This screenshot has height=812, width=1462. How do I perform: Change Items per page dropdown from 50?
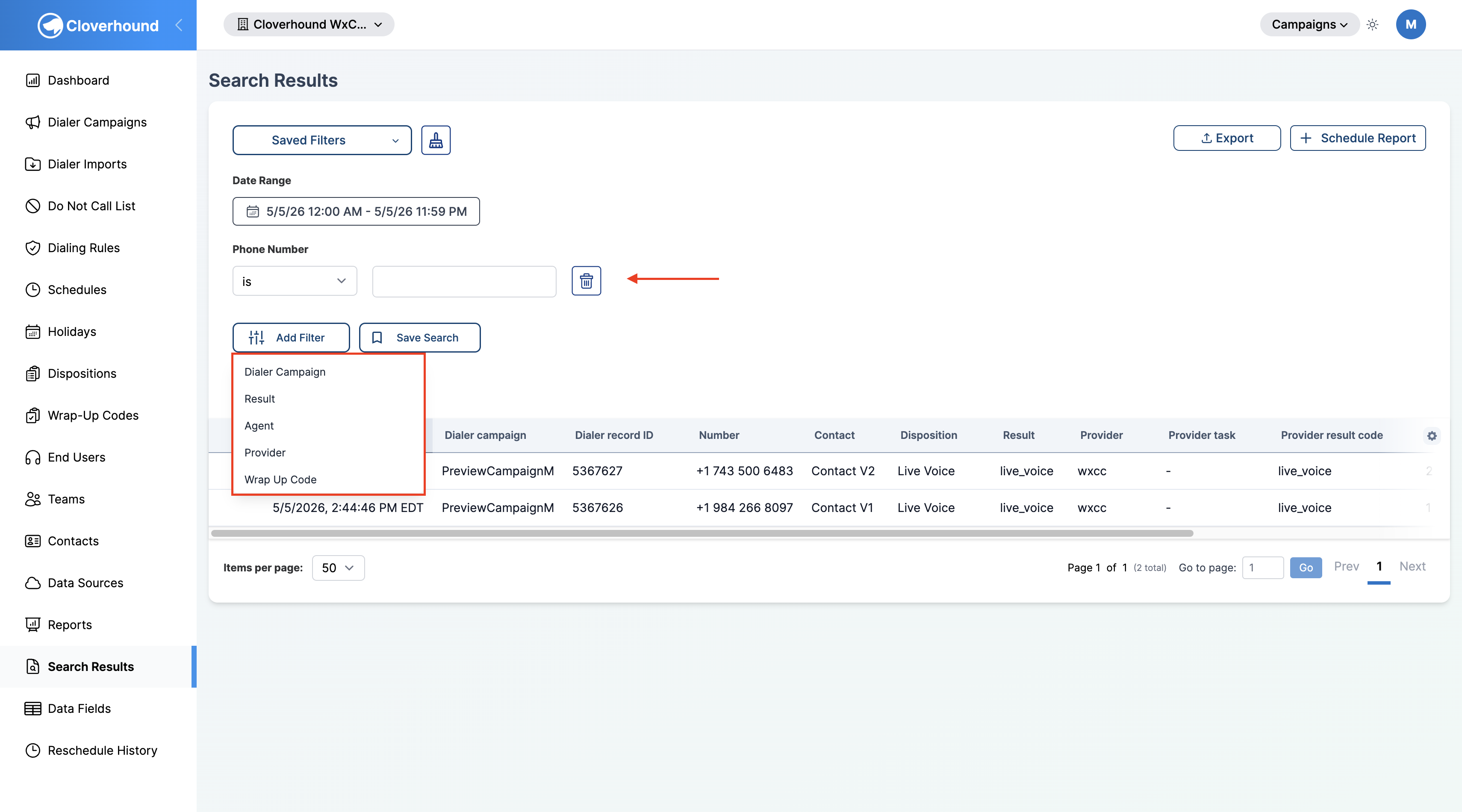338,568
